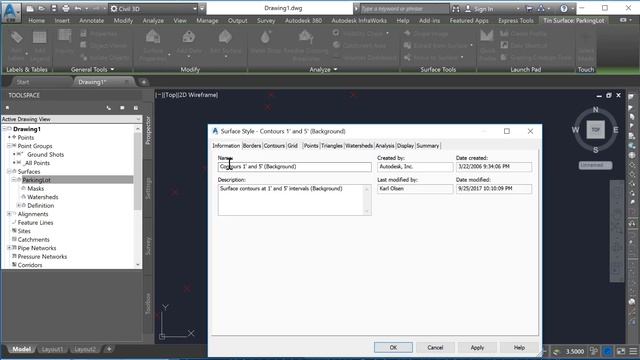Click the Undo arrow in quick access toolbar
The width and height of the screenshot is (640, 360).
(x=78, y=8)
